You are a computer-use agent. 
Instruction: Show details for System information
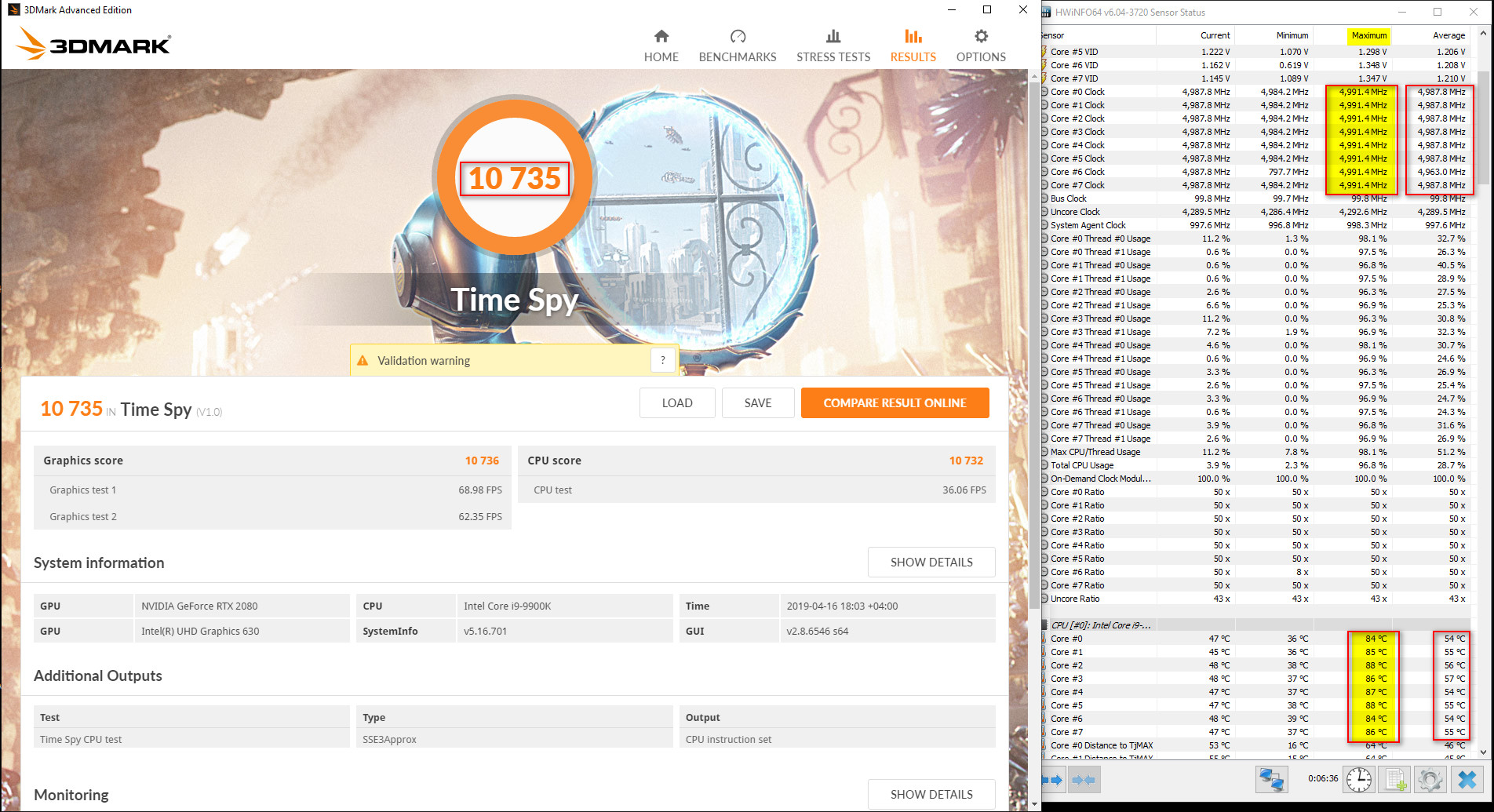[x=931, y=563]
